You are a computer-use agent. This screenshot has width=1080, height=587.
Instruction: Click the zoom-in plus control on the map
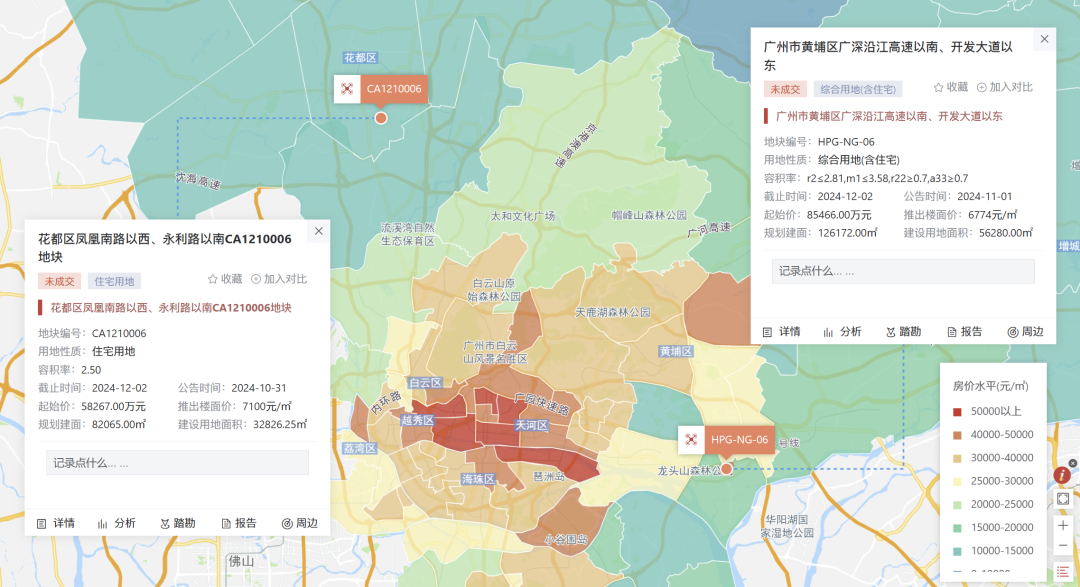(x=1063, y=525)
